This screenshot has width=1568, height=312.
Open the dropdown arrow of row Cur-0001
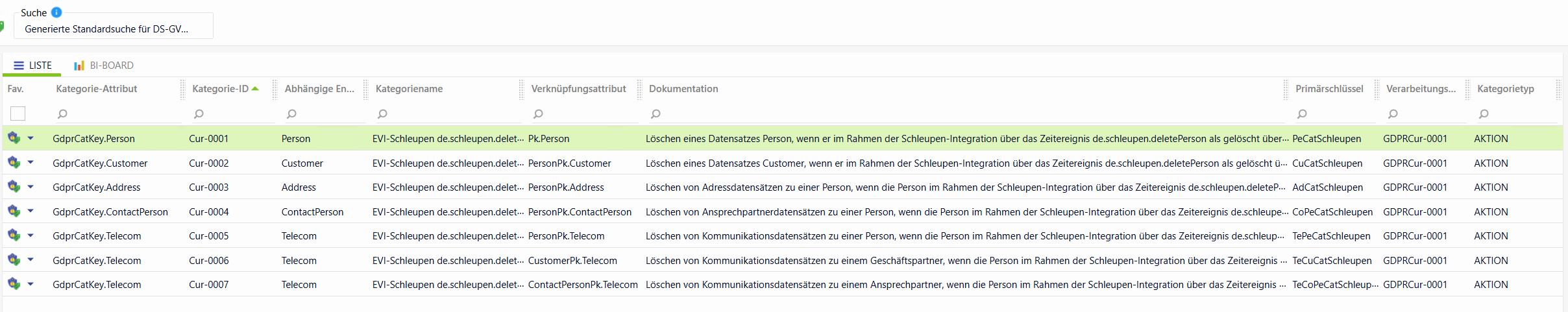[x=31, y=138]
